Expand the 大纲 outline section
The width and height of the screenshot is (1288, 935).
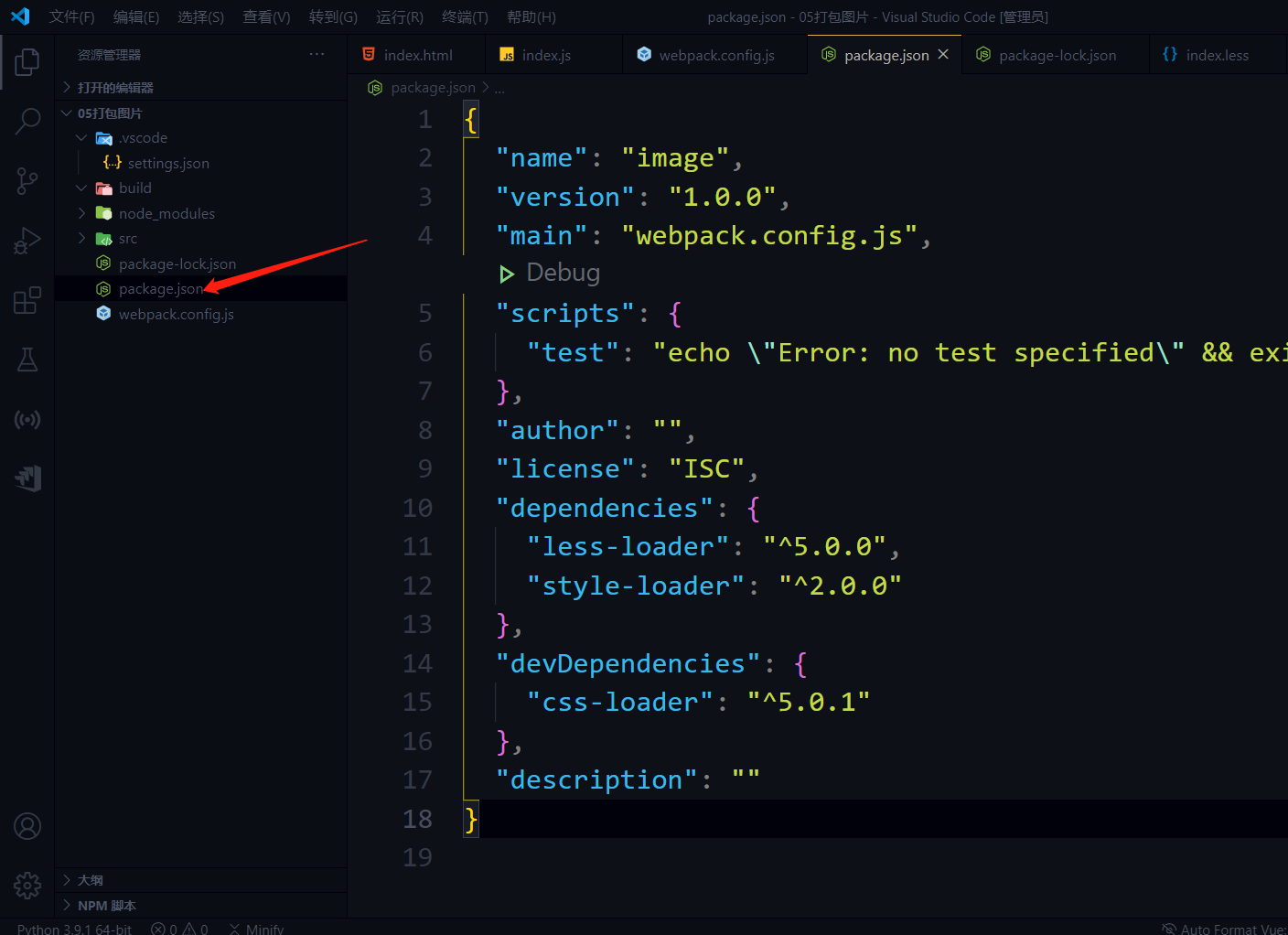(x=201, y=880)
